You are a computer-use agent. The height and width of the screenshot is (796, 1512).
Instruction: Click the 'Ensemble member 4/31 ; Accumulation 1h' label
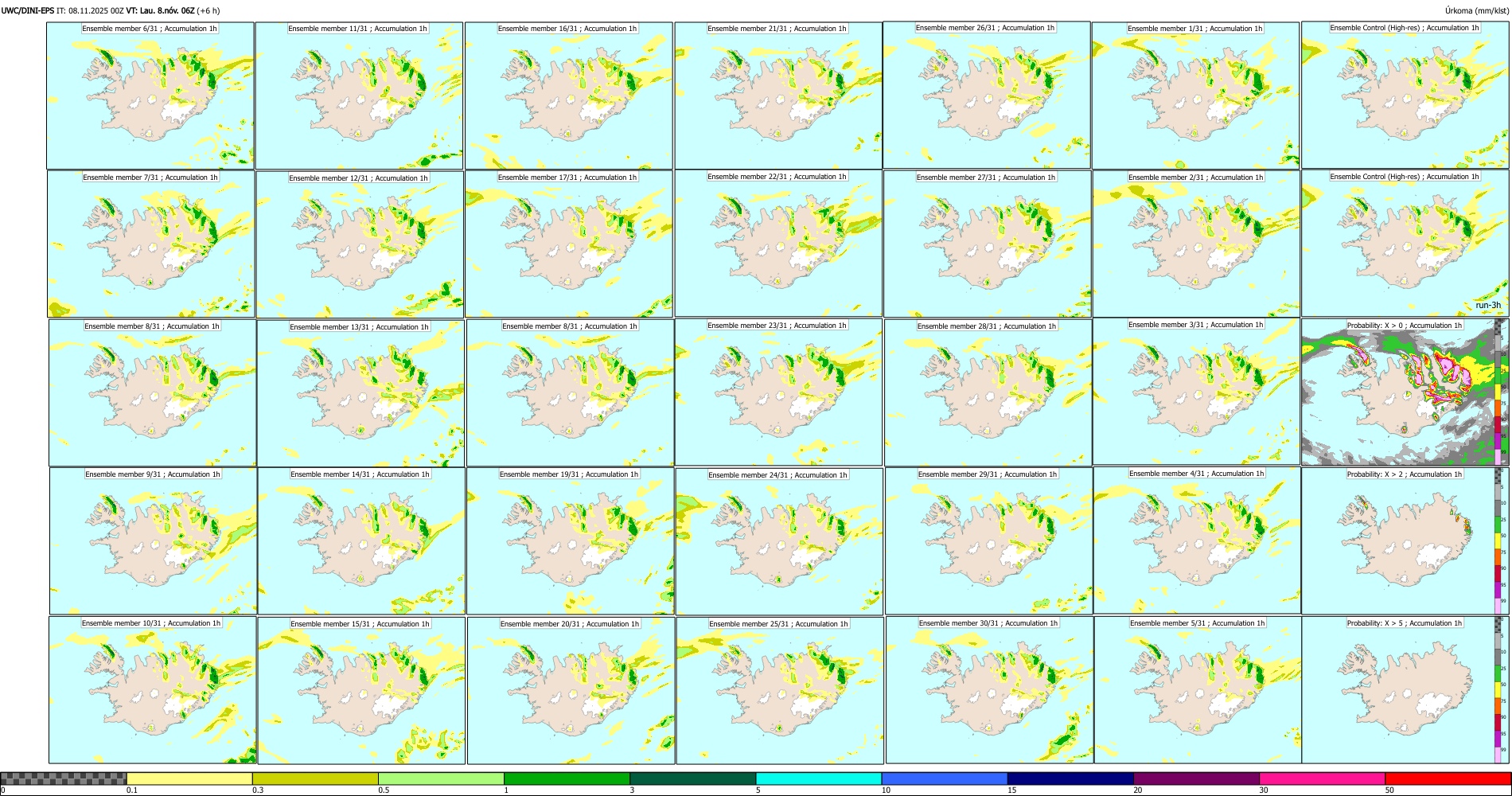(x=1197, y=474)
